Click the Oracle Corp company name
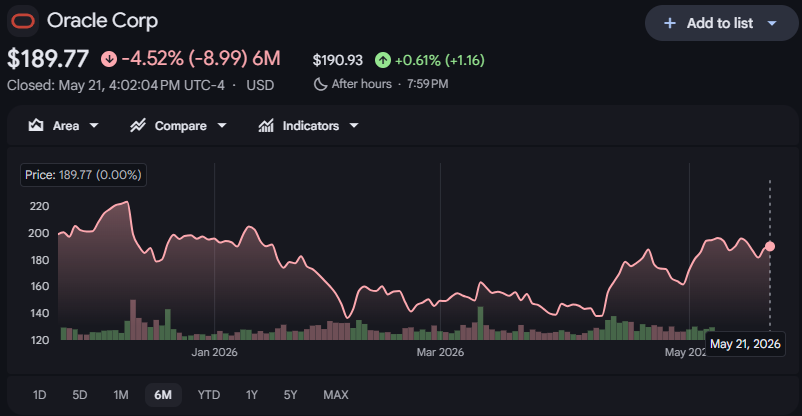Screen dimensions: 802x416 click(102, 20)
